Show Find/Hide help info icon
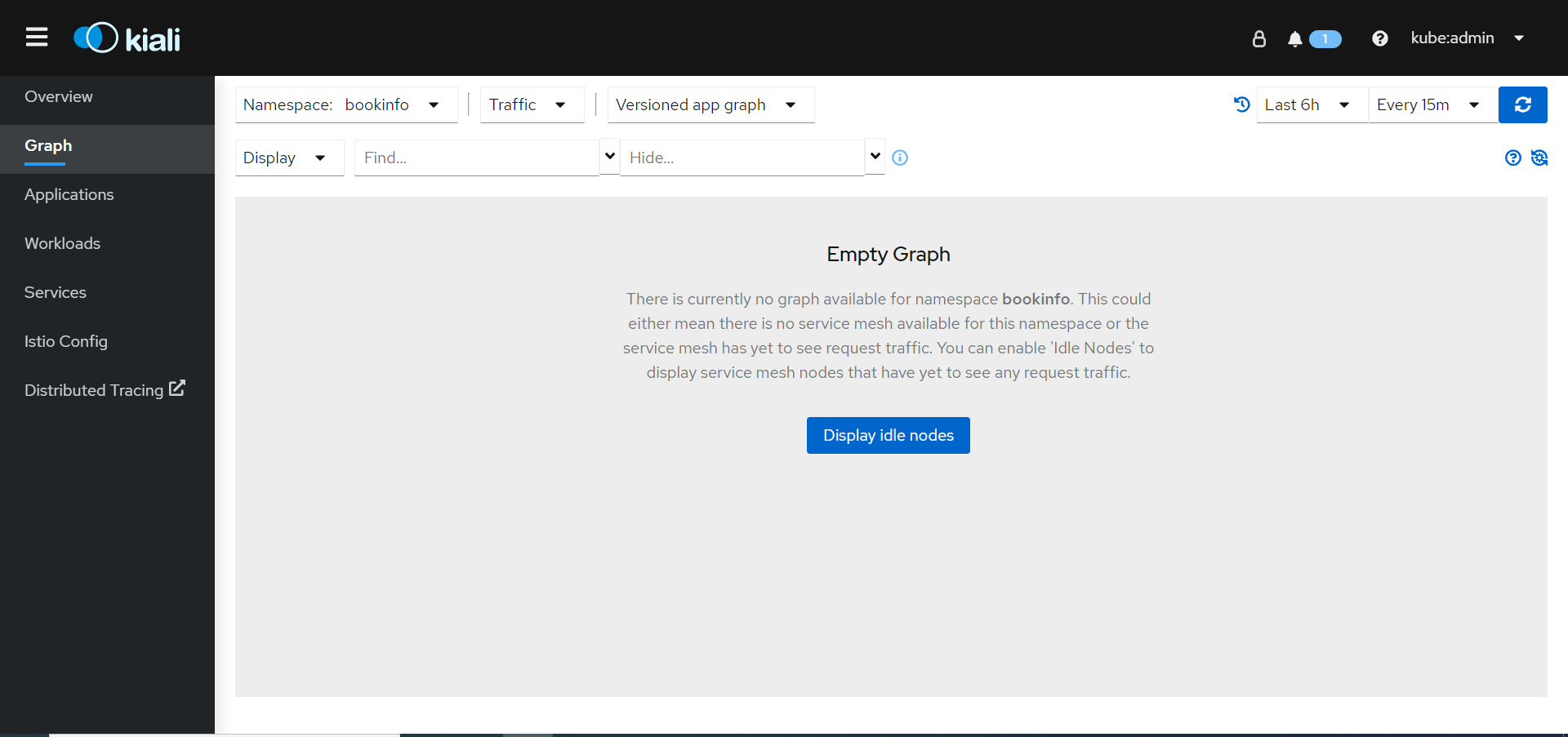 tap(900, 158)
